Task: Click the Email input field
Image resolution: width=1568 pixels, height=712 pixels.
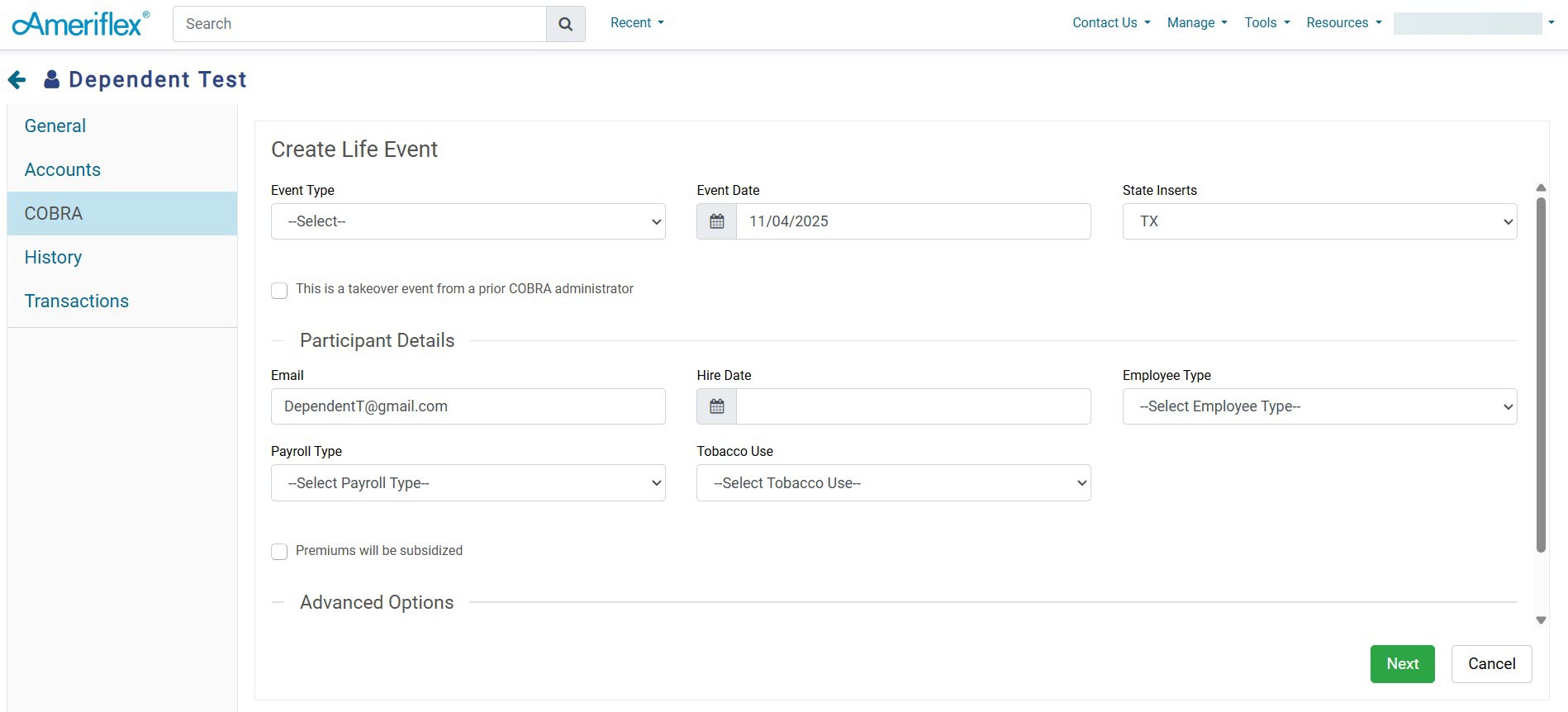Action: tap(468, 406)
